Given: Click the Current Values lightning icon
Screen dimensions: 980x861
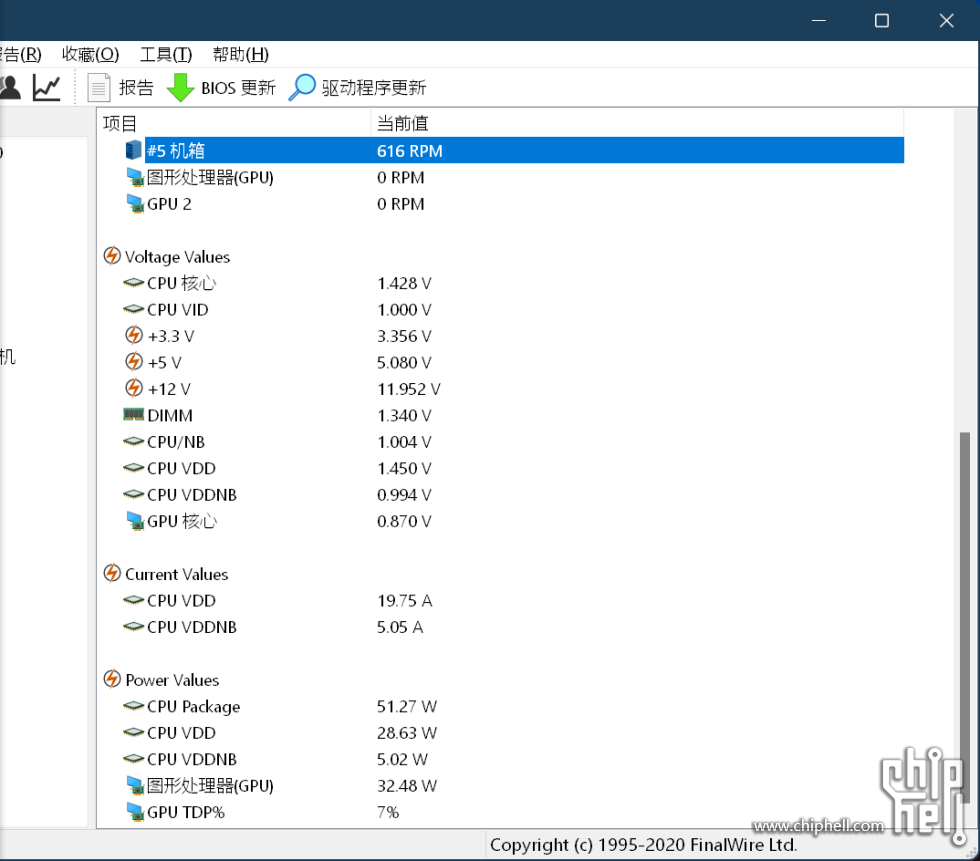Looking at the screenshot, I should pos(112,574).
